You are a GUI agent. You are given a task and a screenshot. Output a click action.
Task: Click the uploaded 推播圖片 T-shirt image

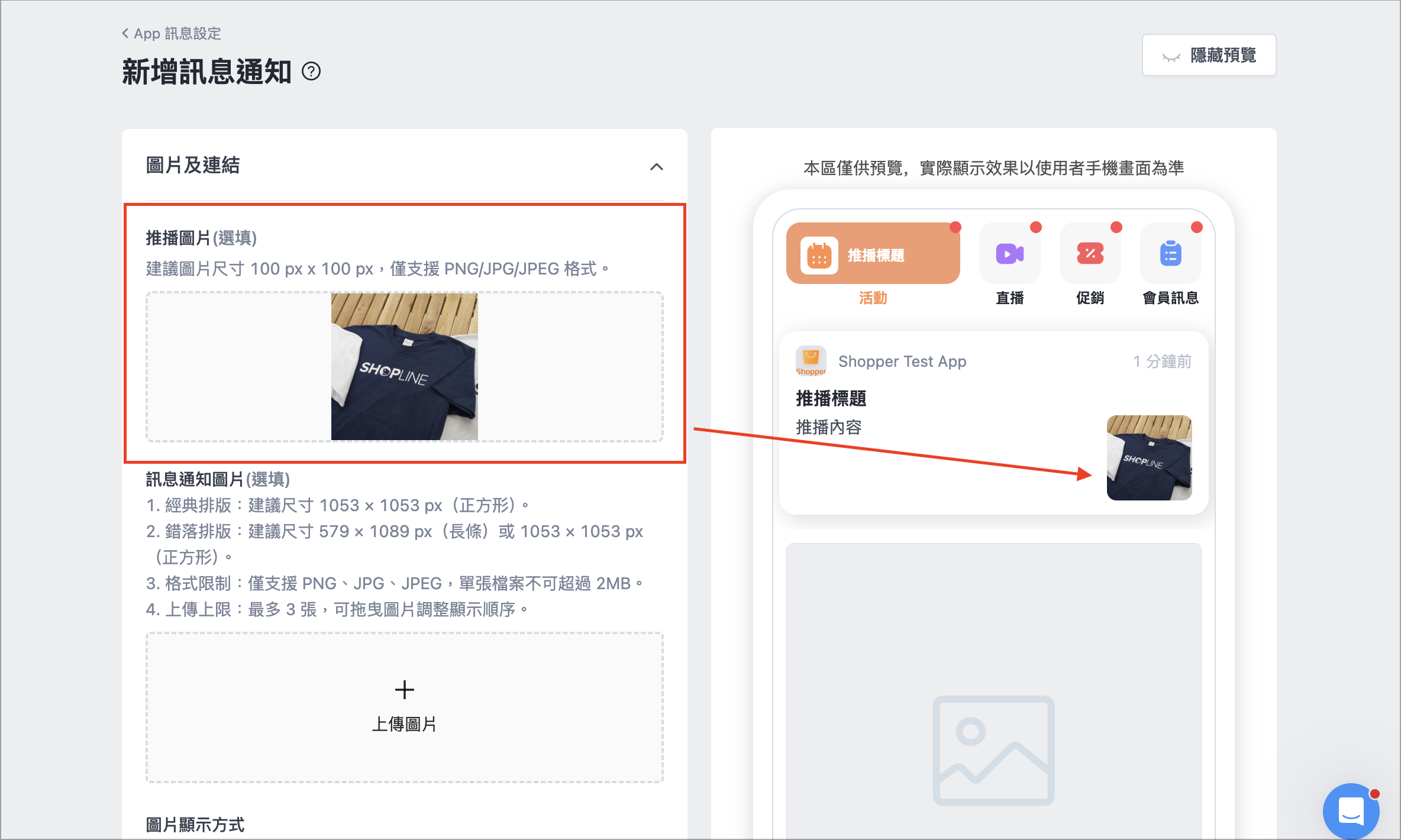click(405, 366)
